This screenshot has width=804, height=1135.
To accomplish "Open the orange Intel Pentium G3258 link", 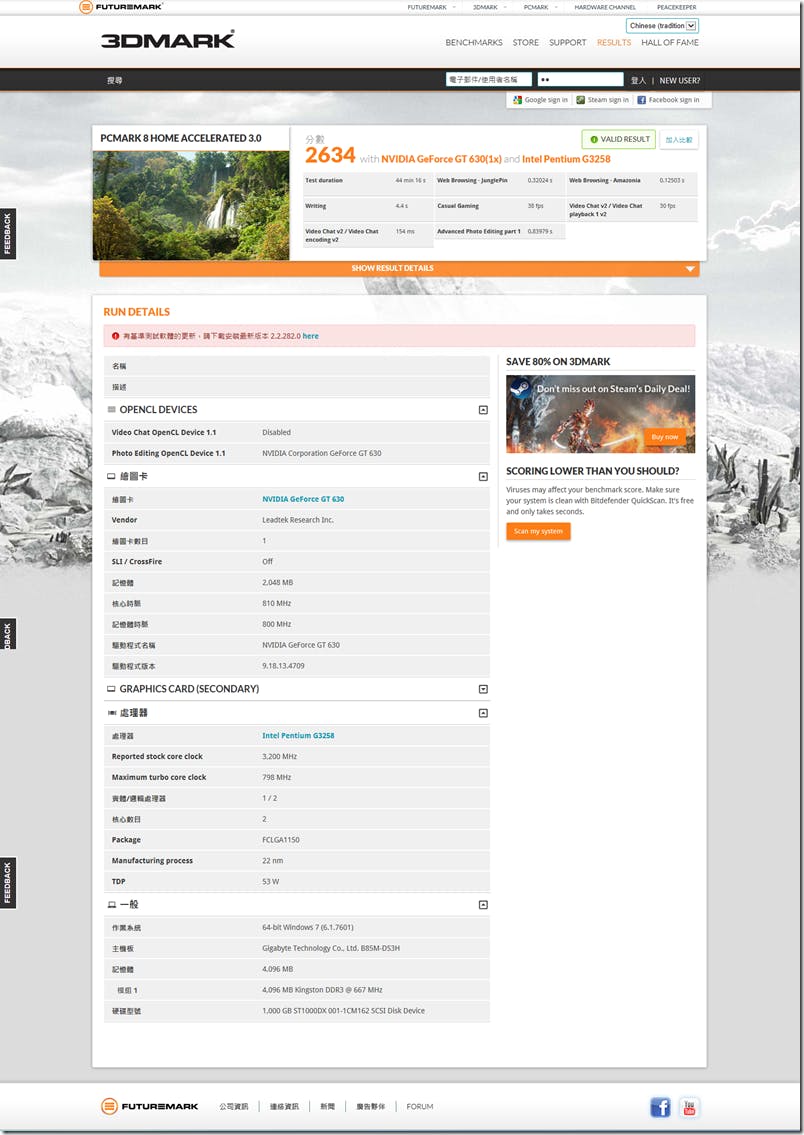I will coord(566,159).
